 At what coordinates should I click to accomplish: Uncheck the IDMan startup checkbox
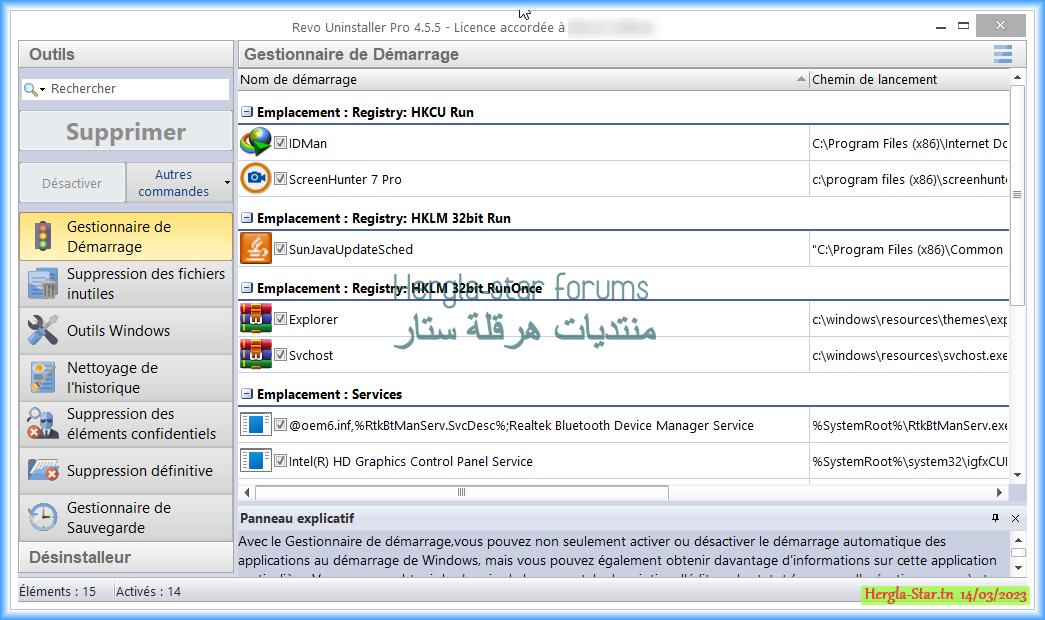[281, 143]
